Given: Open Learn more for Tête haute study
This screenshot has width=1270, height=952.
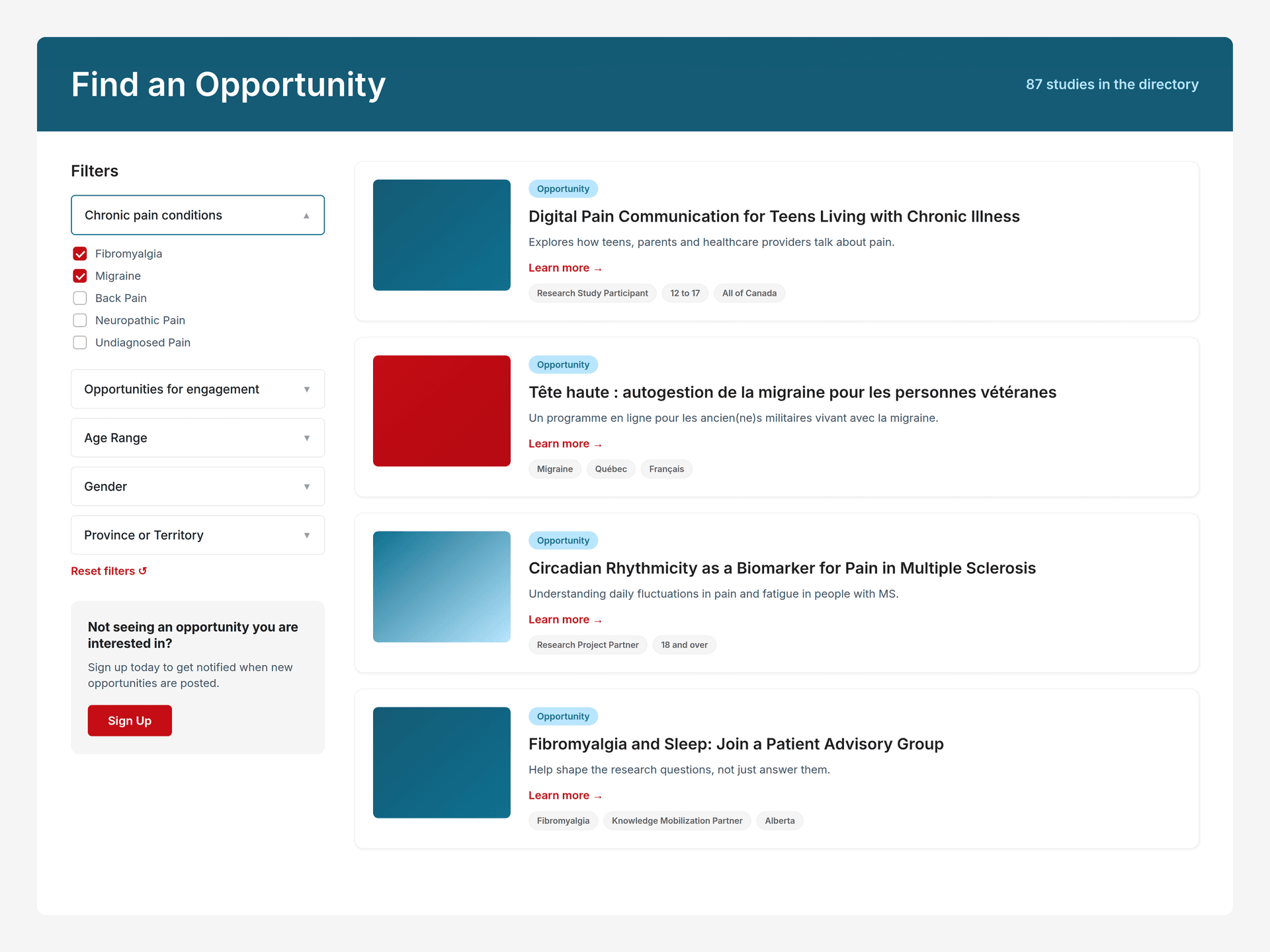Looking at the screenshot, I should tap(565, 444).
